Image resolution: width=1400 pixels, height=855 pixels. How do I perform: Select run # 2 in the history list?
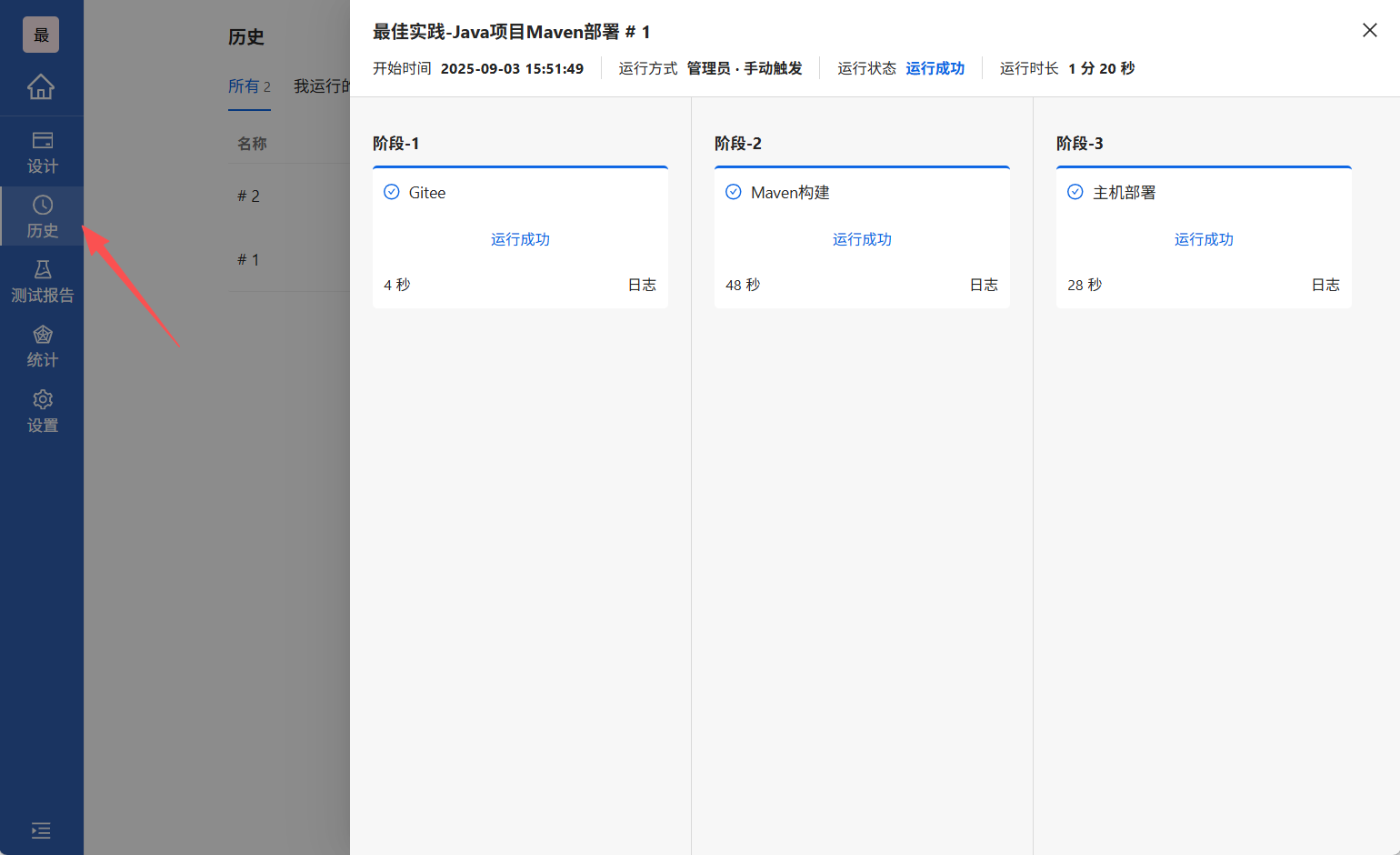(x=248, y=196)
